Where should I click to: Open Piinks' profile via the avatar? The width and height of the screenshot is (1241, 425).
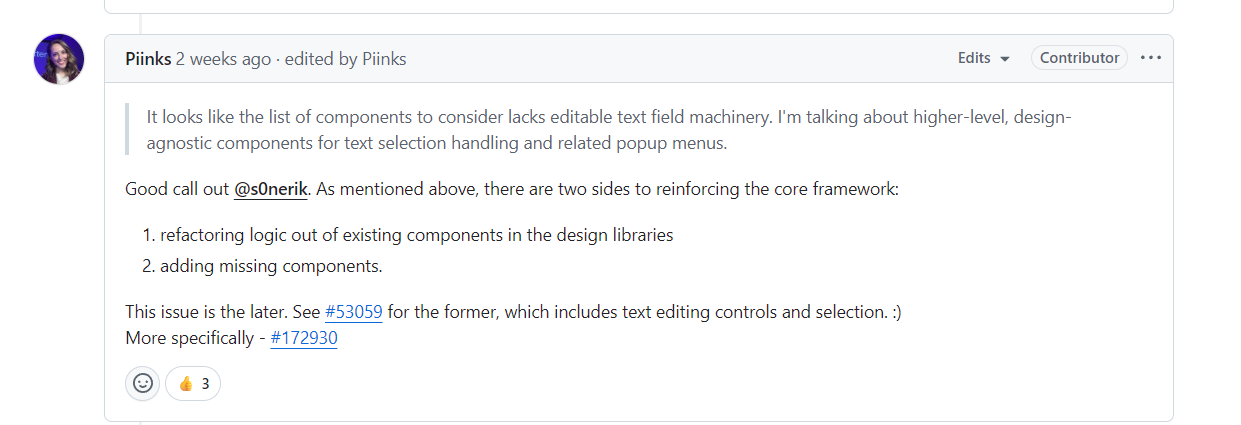pos(59,59)
